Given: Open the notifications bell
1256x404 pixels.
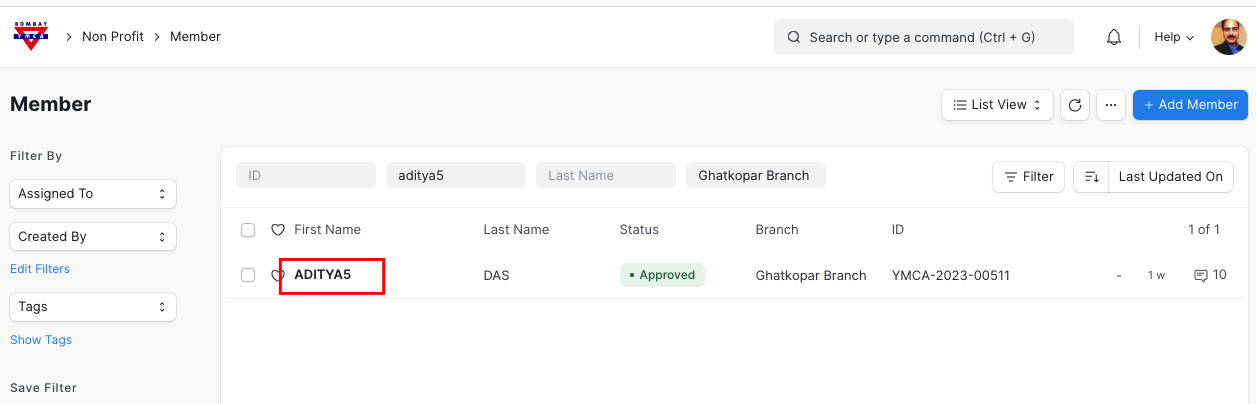Looking at the screenshot, I should pyautogui.click(x=1113, y=37).
